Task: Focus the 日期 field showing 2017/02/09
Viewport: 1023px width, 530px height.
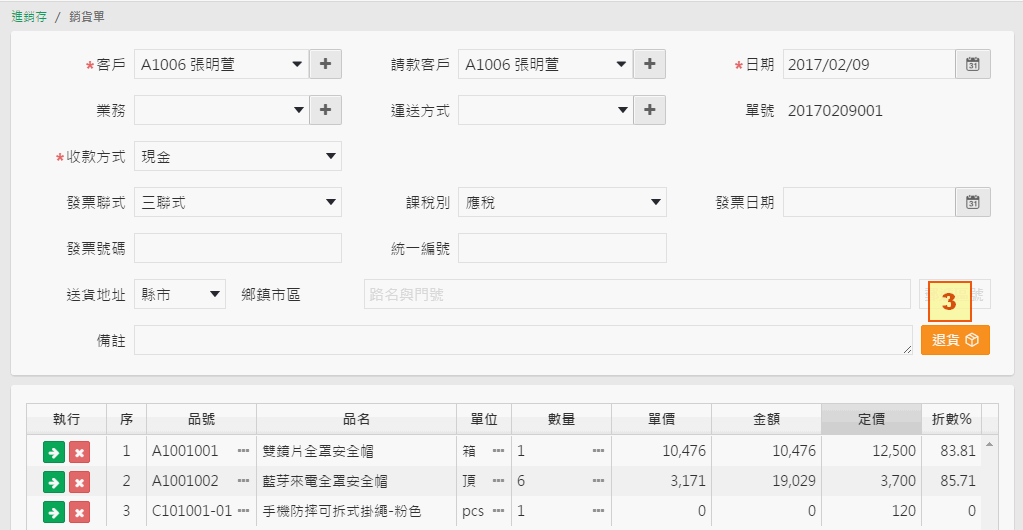Action: [x=869, y=64]
